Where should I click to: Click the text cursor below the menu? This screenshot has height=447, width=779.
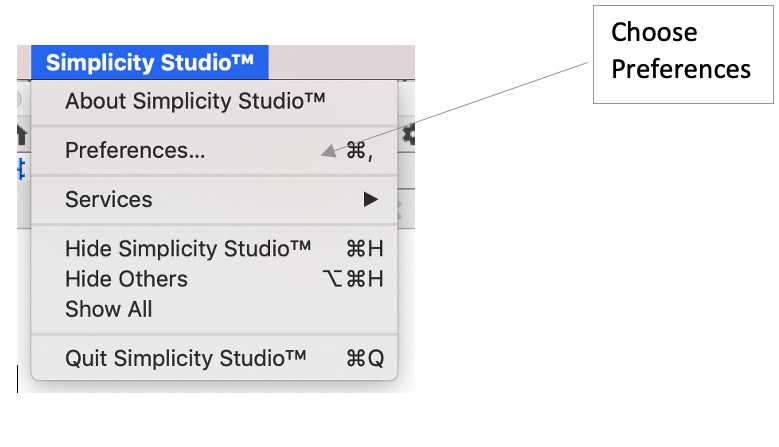[18, 379]
